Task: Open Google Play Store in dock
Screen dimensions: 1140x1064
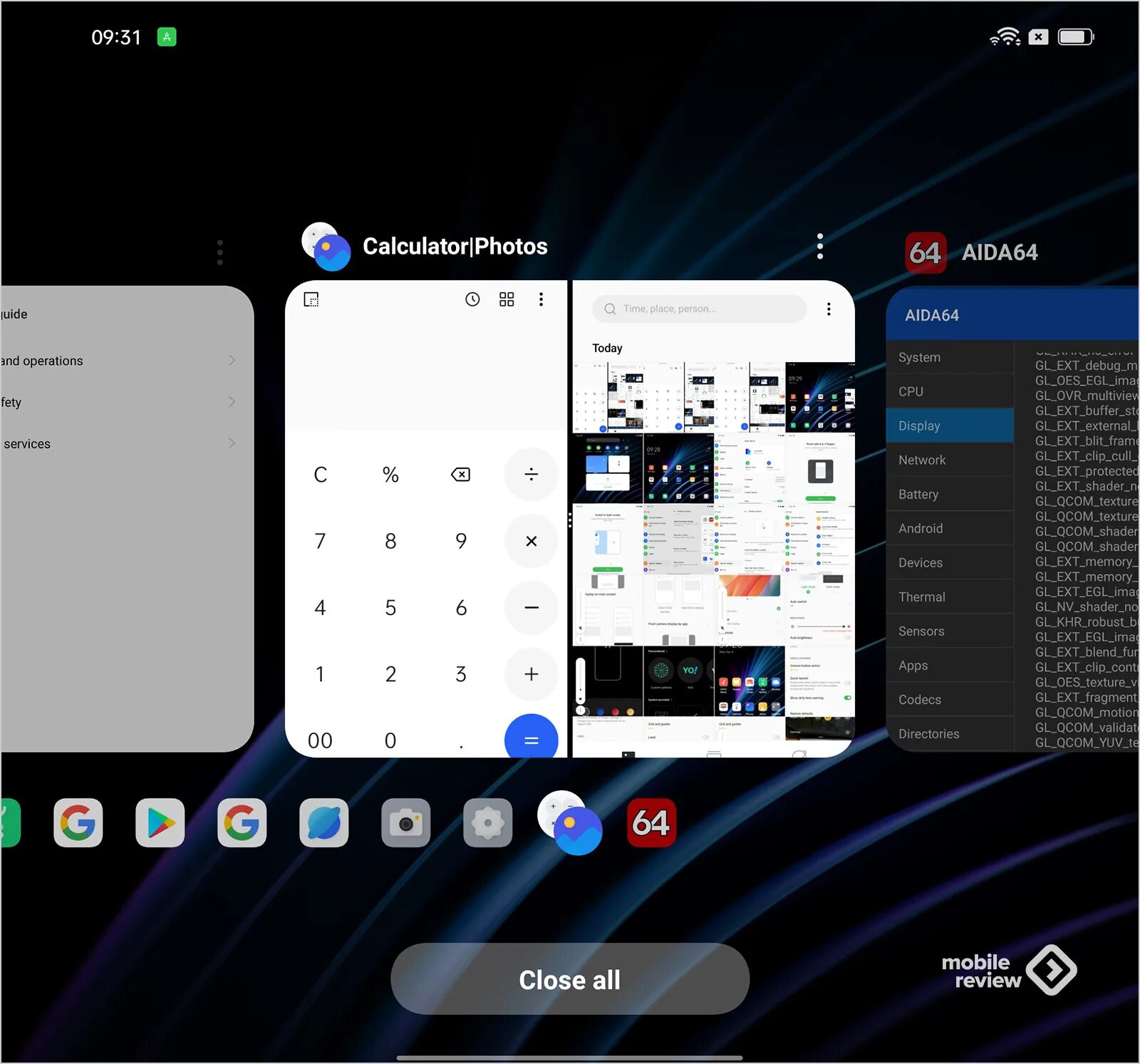Action: point(160,822)
